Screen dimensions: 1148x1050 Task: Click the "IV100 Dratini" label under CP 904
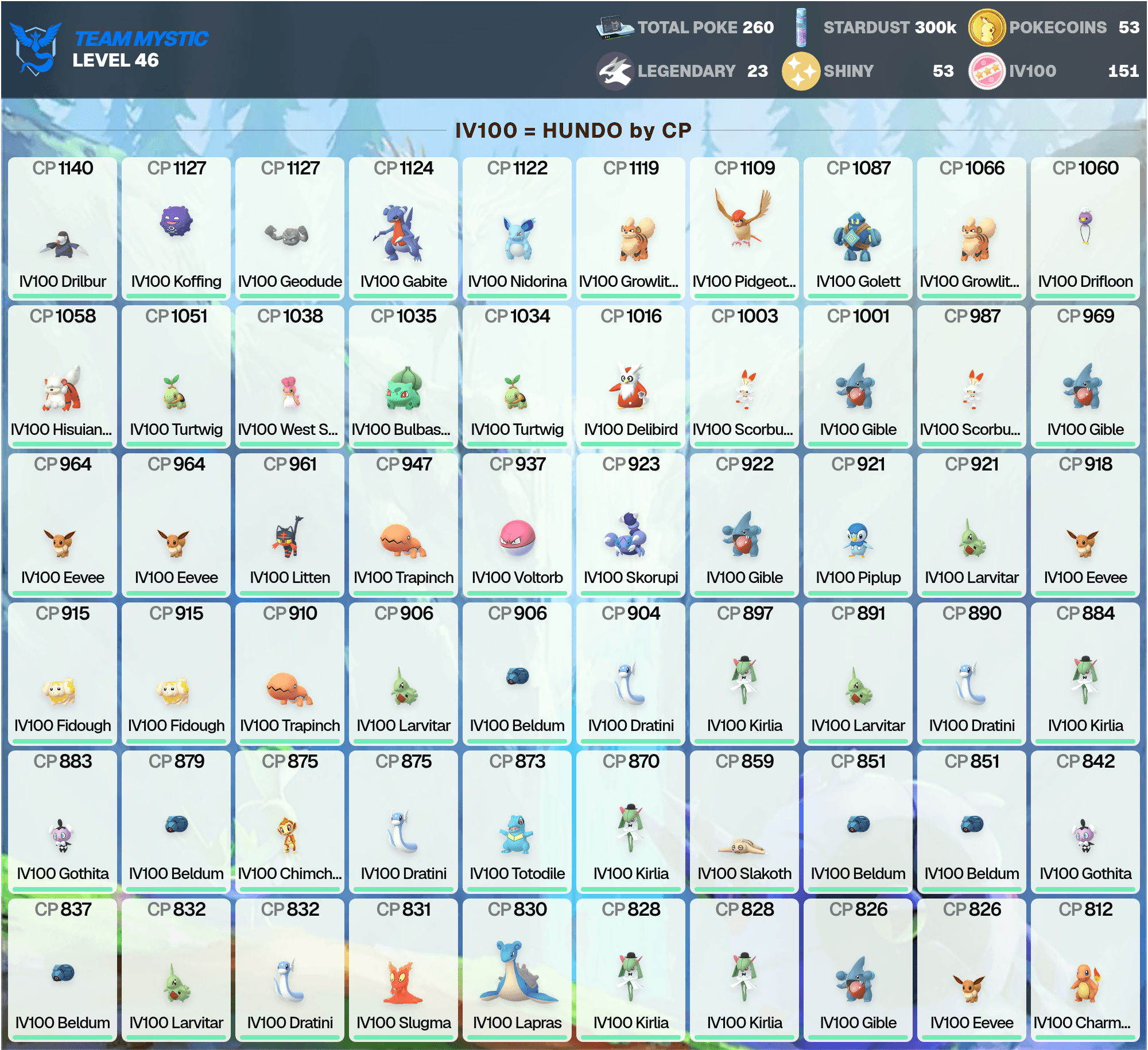pyautogui.click(x=631, y=725)
